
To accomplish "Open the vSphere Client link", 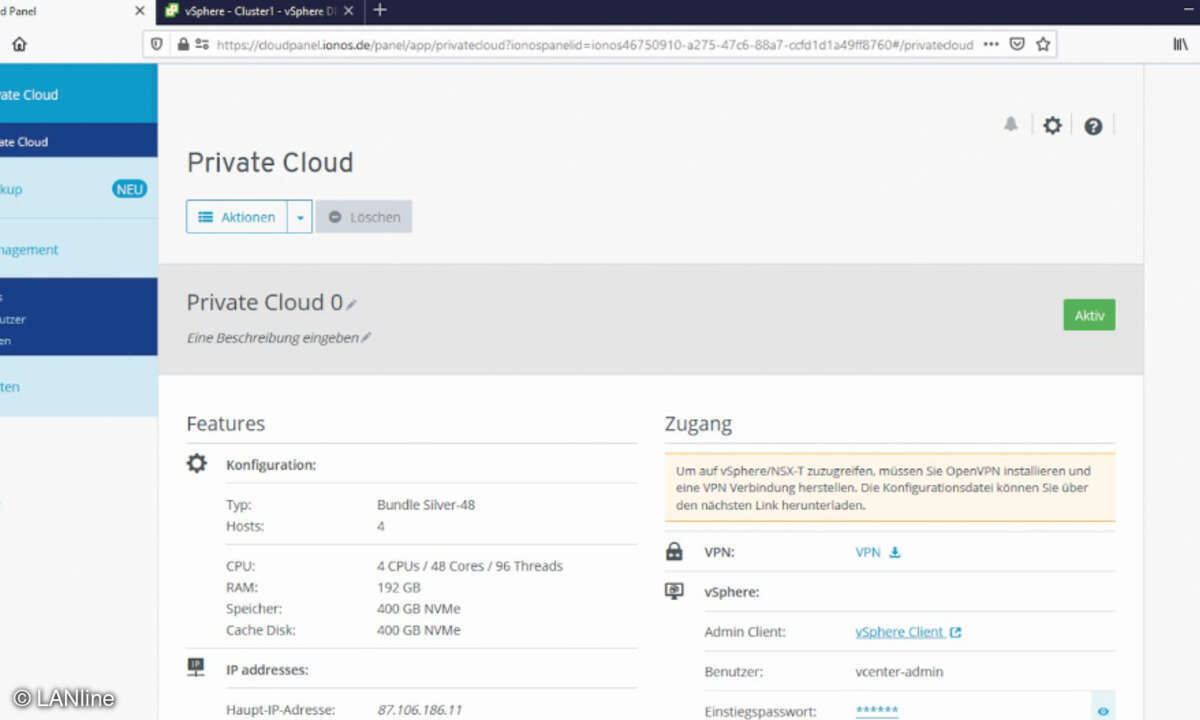I will [x=899, y=632].
